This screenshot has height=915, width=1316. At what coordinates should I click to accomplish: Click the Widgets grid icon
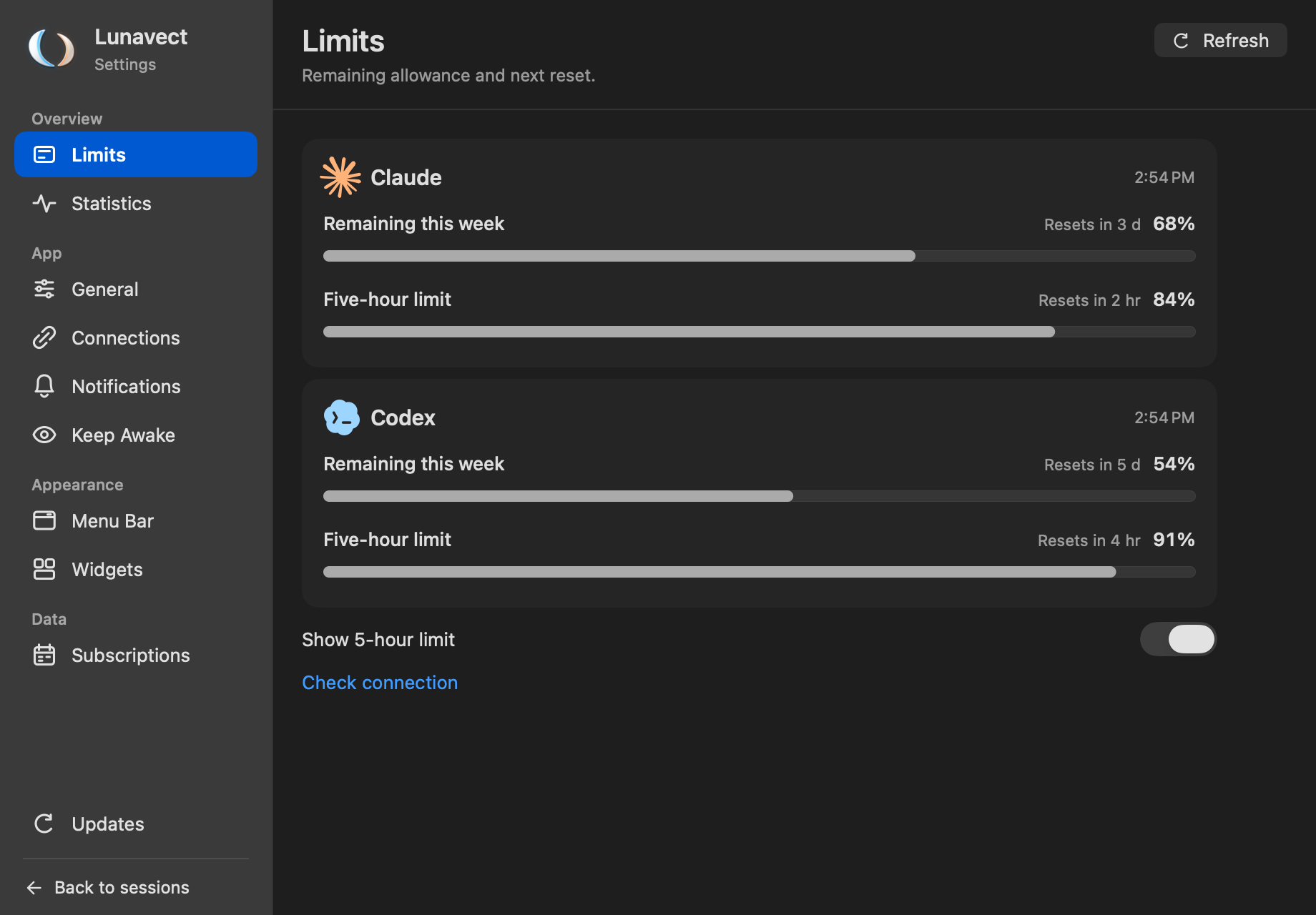(44, 569)
